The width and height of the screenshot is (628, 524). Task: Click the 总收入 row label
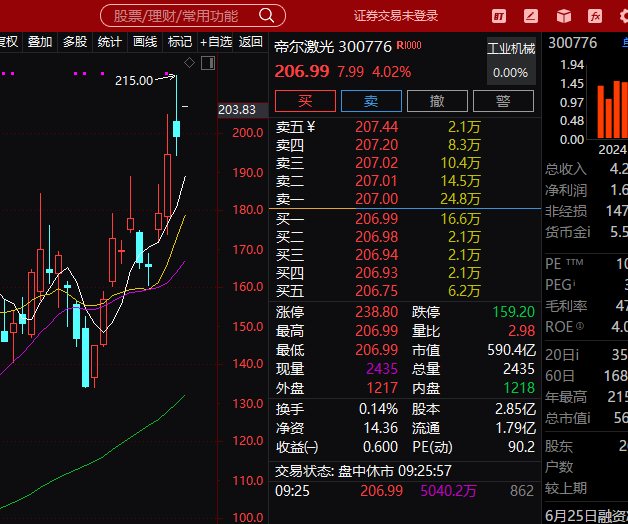(566, 169)
